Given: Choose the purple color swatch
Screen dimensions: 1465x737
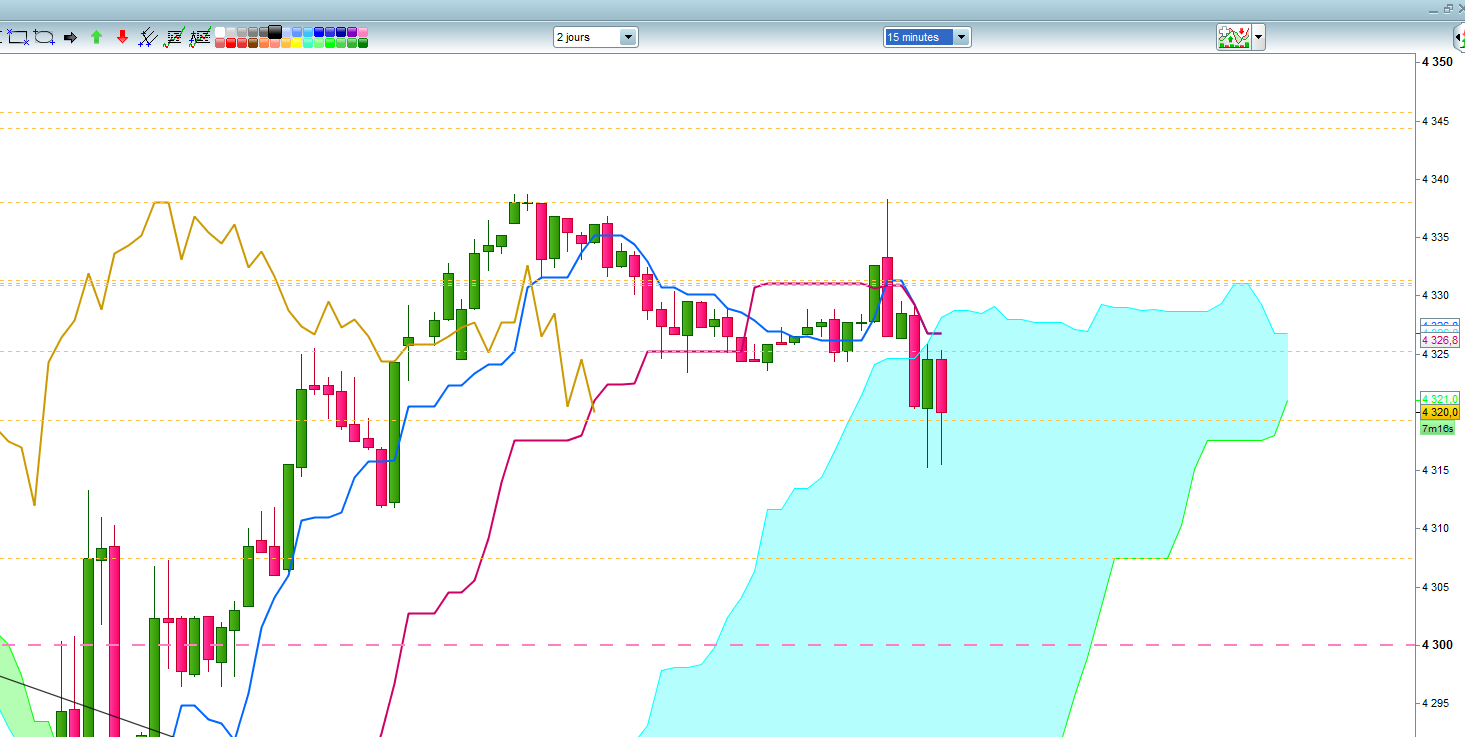Looking at the screenshot, I should [x=351, y=32].
